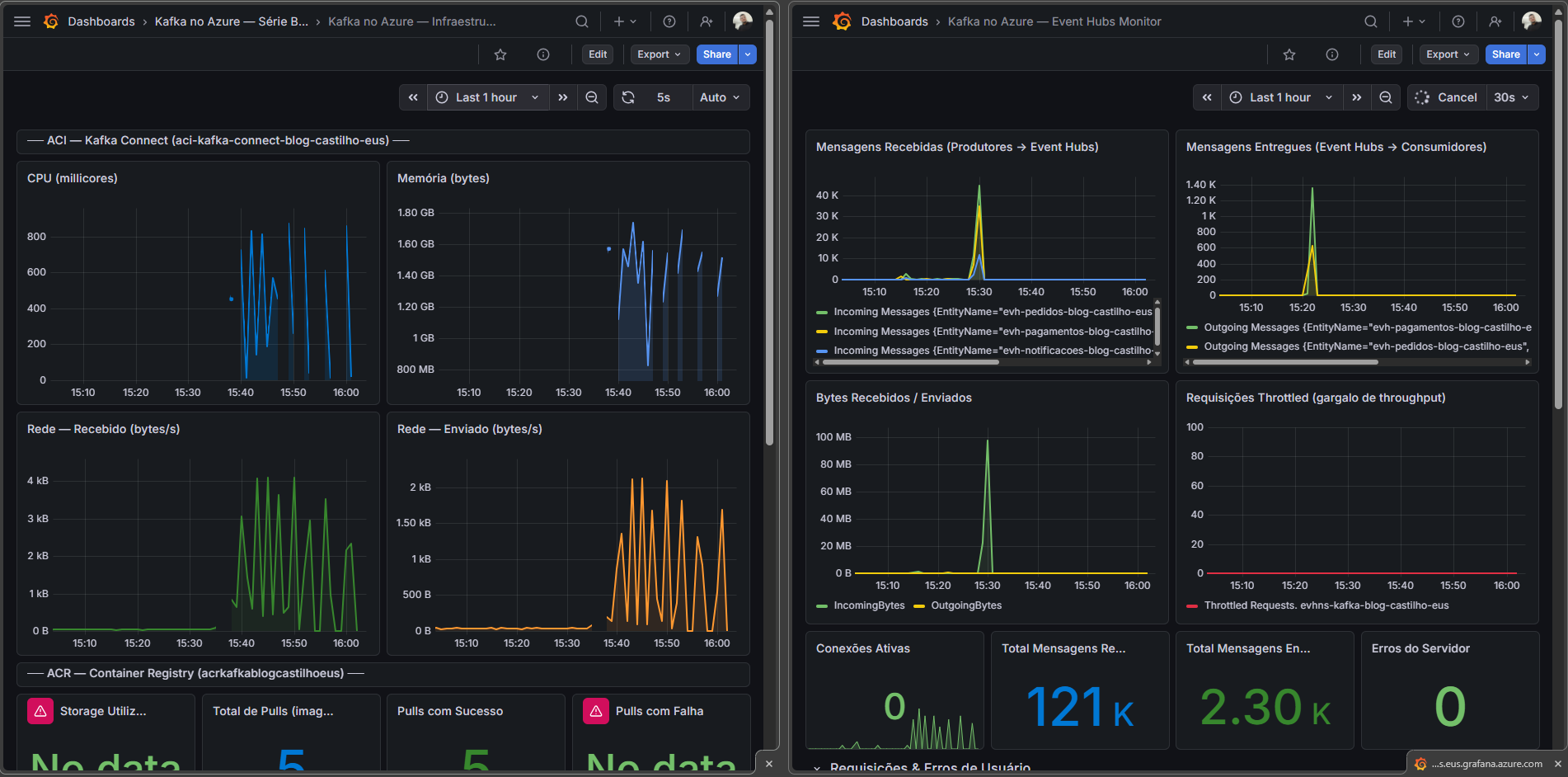Open Export dropdown in left window
Viewport: 1568px width, 777px height.
660,54
